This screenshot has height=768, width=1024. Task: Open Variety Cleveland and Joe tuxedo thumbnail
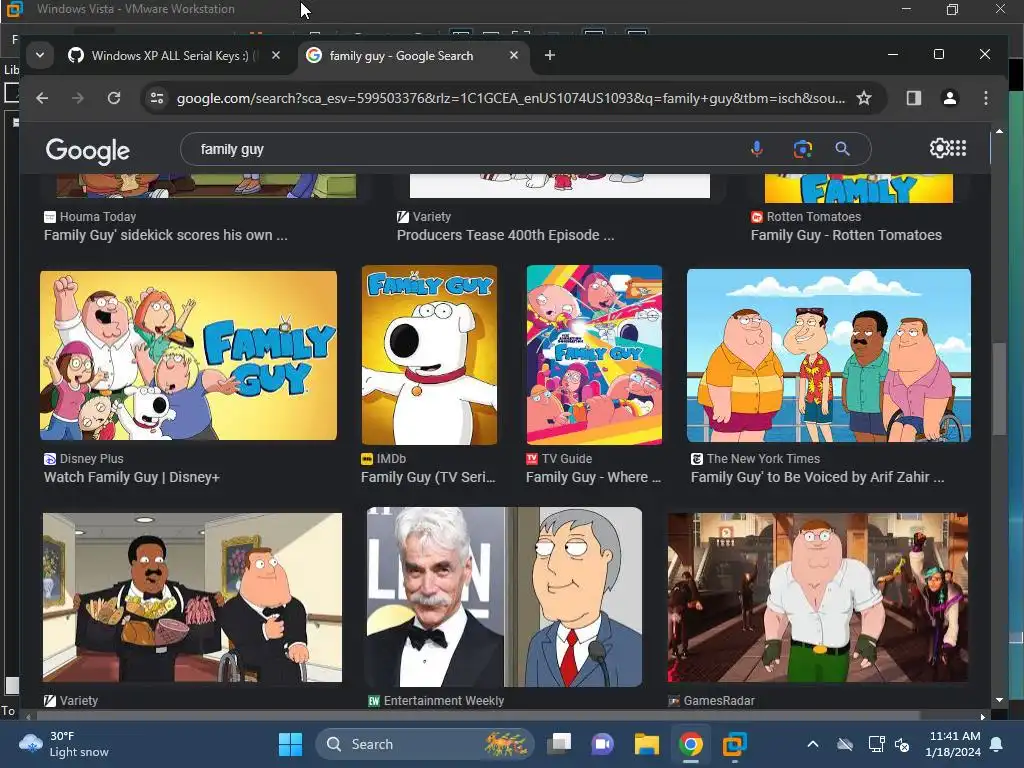tap(192, 598)
